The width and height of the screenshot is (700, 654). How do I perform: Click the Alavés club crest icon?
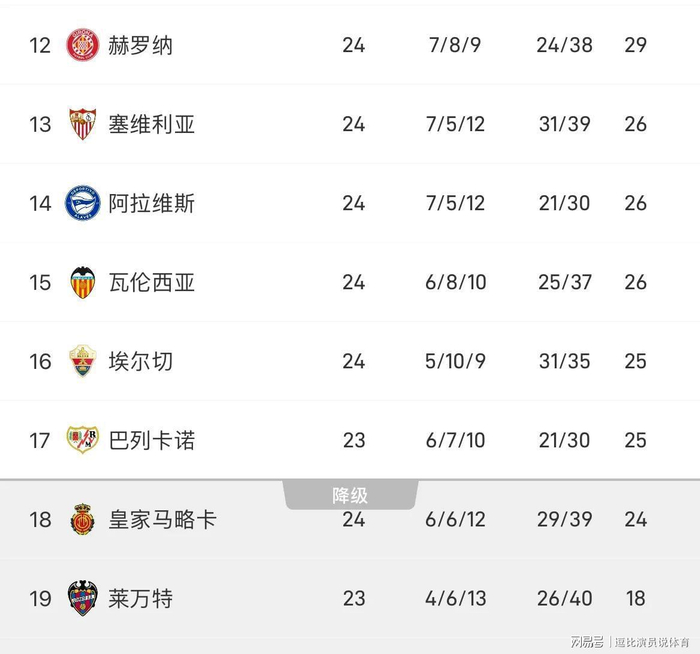point(83,203)
